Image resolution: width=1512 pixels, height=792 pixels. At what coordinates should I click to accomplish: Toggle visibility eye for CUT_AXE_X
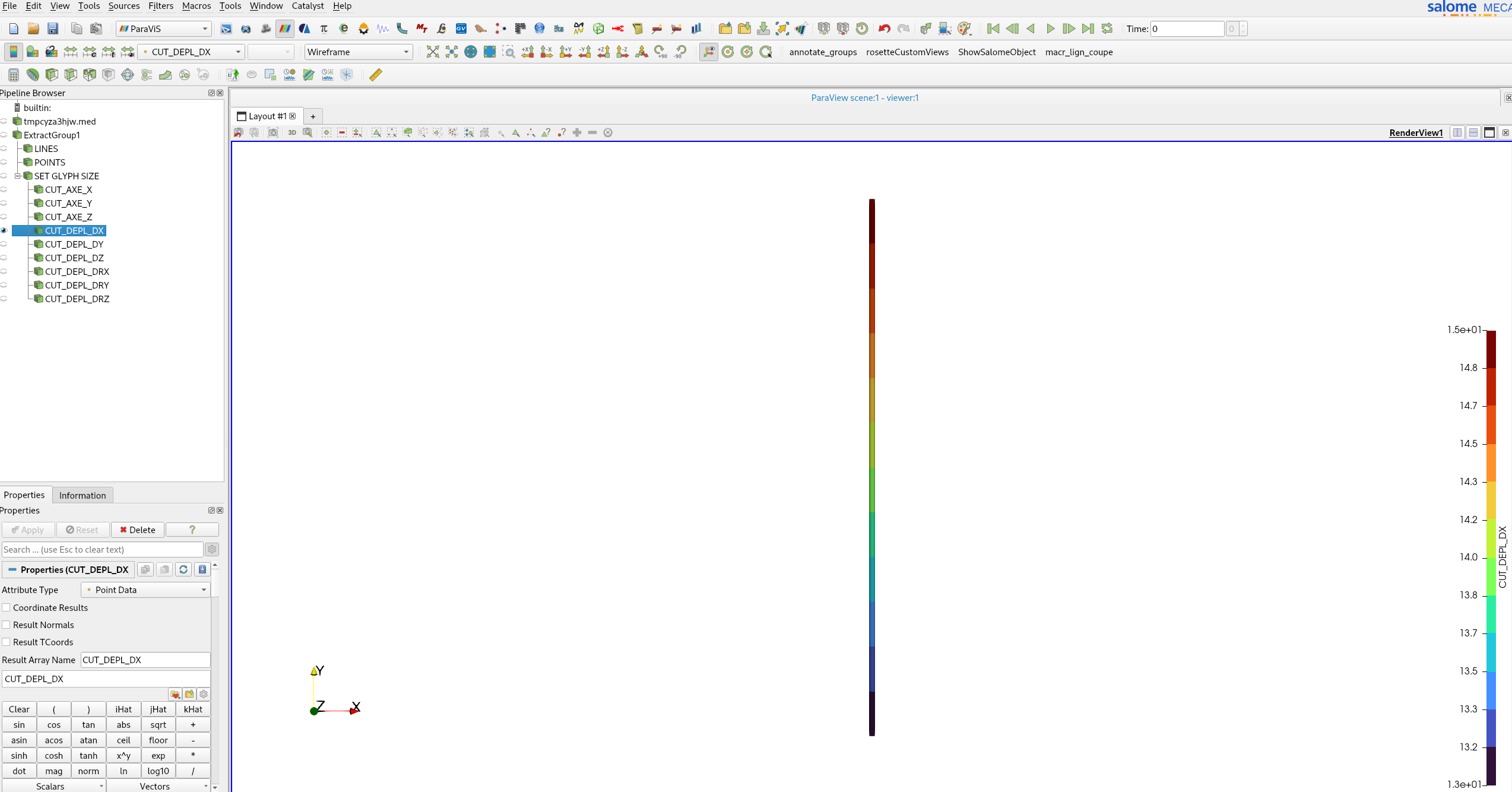click(4, 189)
